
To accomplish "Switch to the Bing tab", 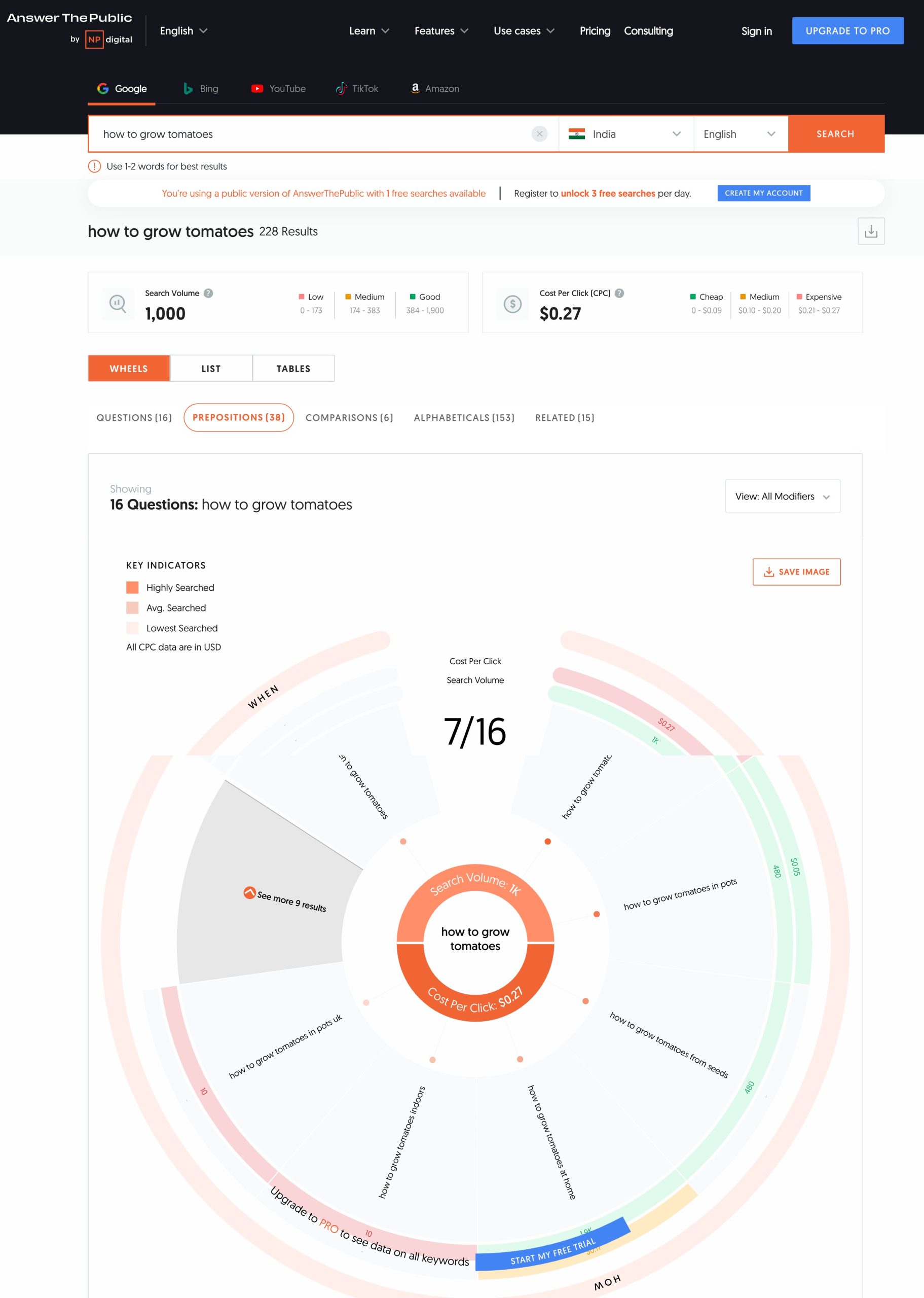I will (x=201, y=89).
